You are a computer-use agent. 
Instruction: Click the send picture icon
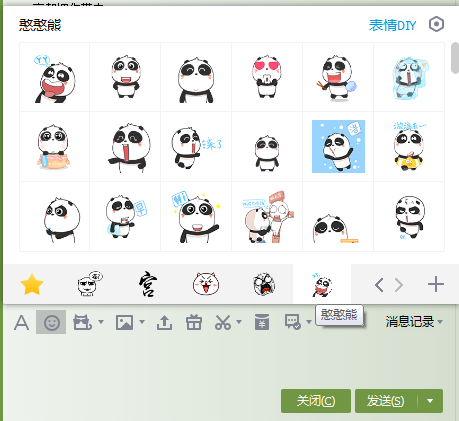(x=124, y=322)
